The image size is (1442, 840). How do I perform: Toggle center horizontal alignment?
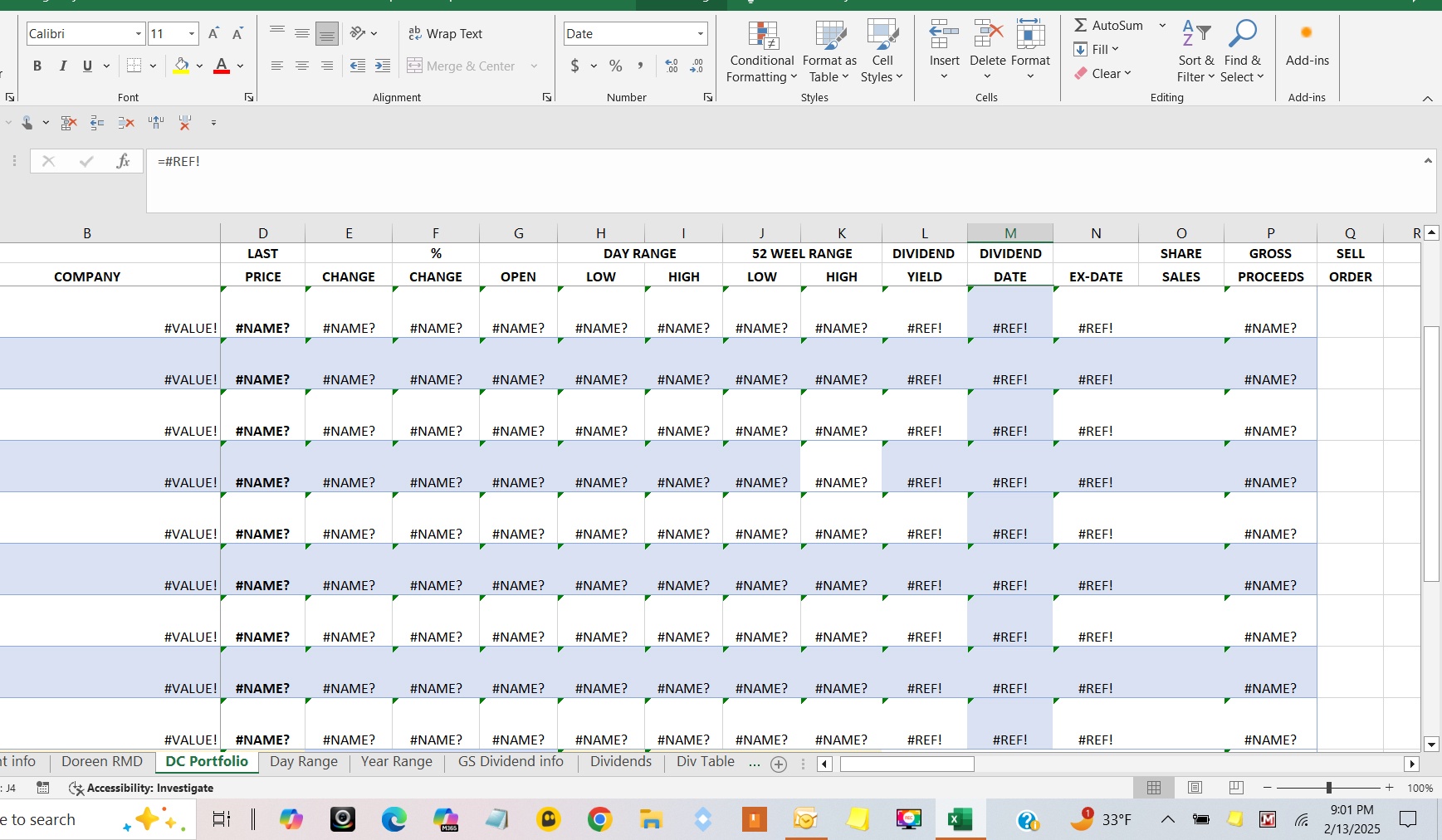[x=302, y=66]
